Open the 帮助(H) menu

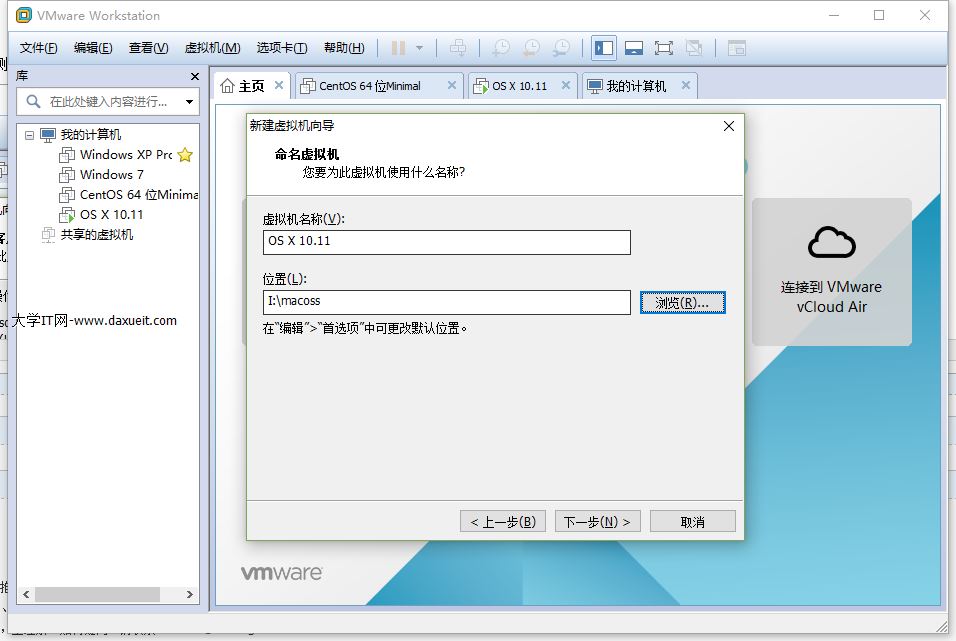click(344, 48)
